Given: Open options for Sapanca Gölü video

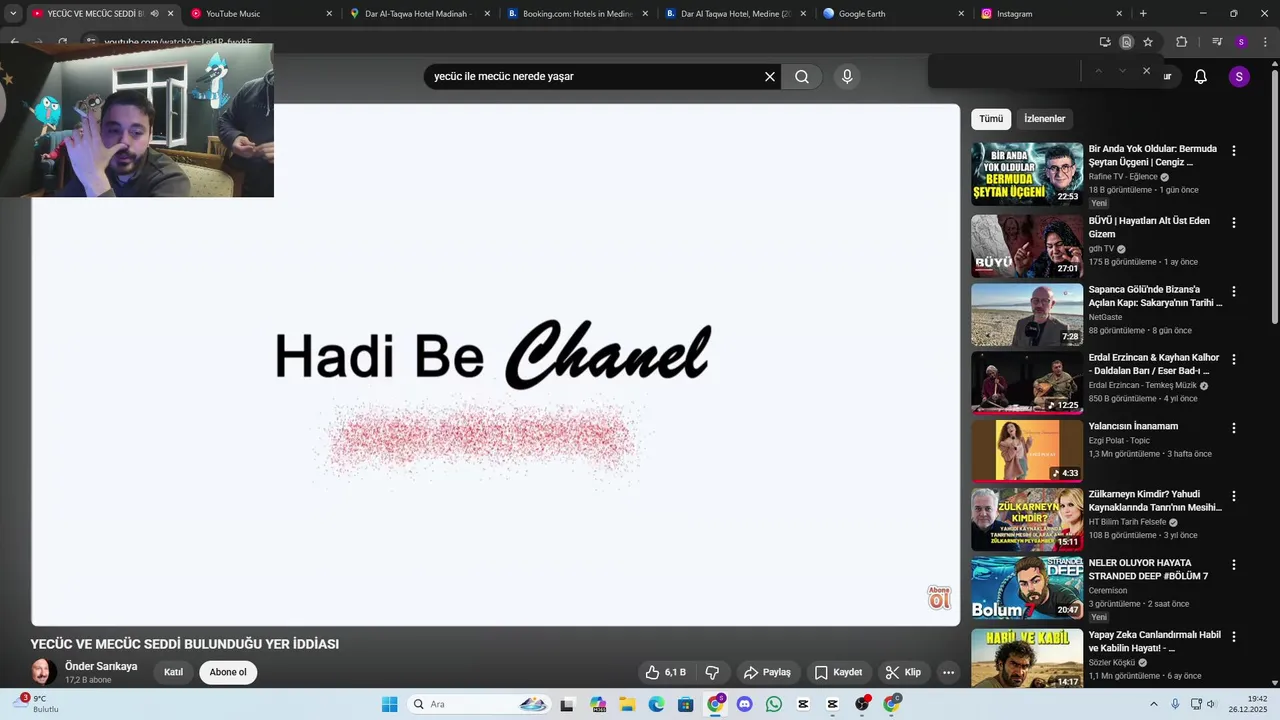Looking at the screenshot, I should tap(1233, 292).
